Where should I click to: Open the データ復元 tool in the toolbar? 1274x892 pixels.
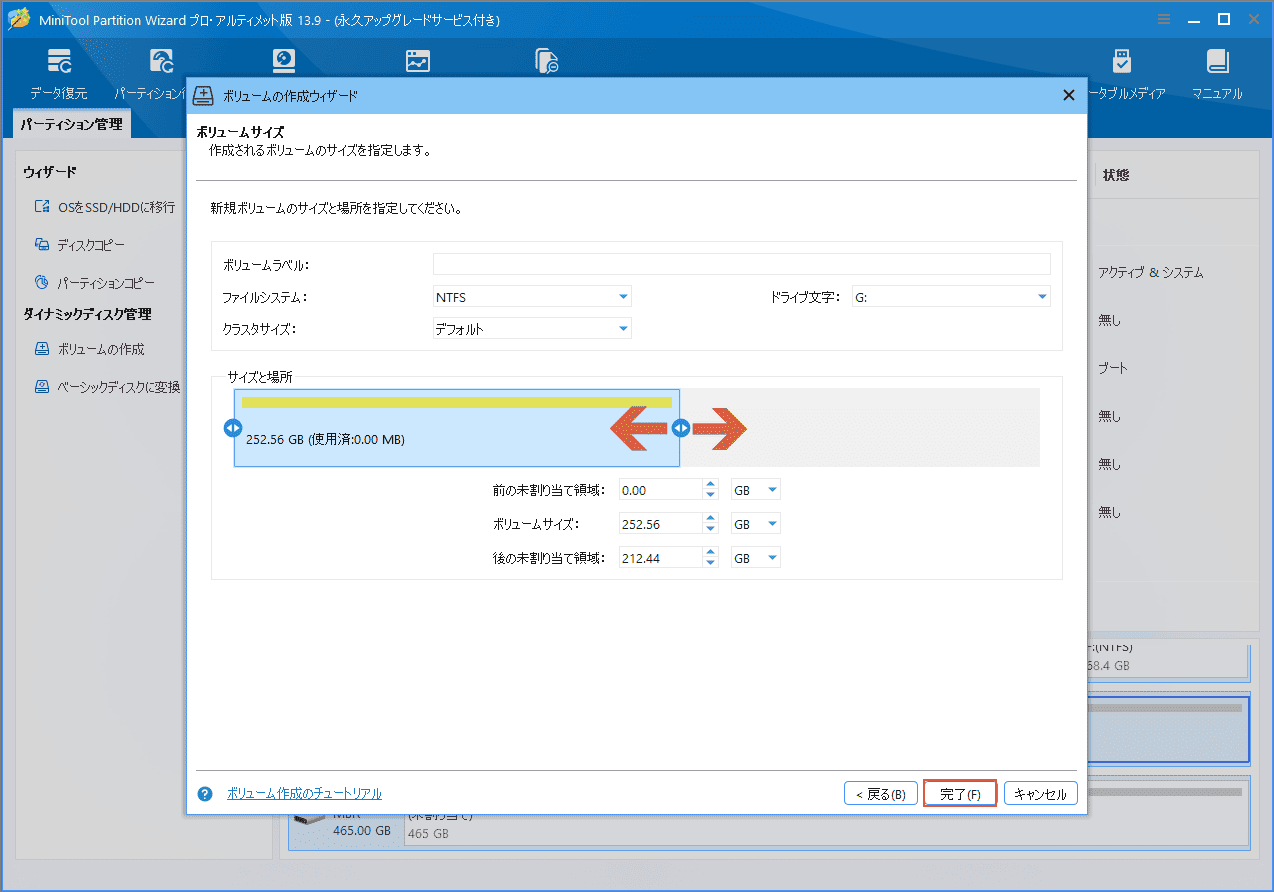coord(59,74)
